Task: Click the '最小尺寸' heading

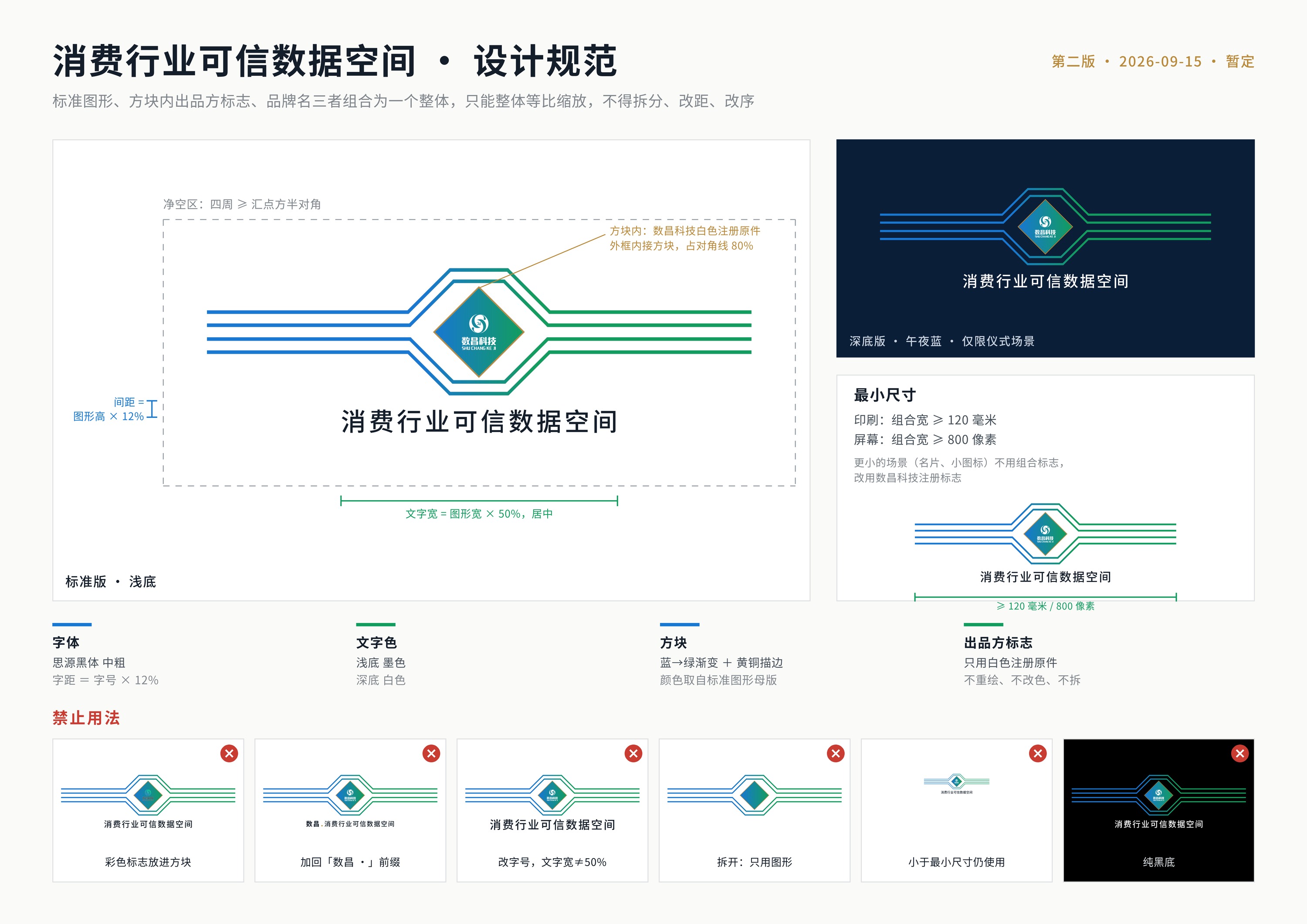Action: coord(884,395)
